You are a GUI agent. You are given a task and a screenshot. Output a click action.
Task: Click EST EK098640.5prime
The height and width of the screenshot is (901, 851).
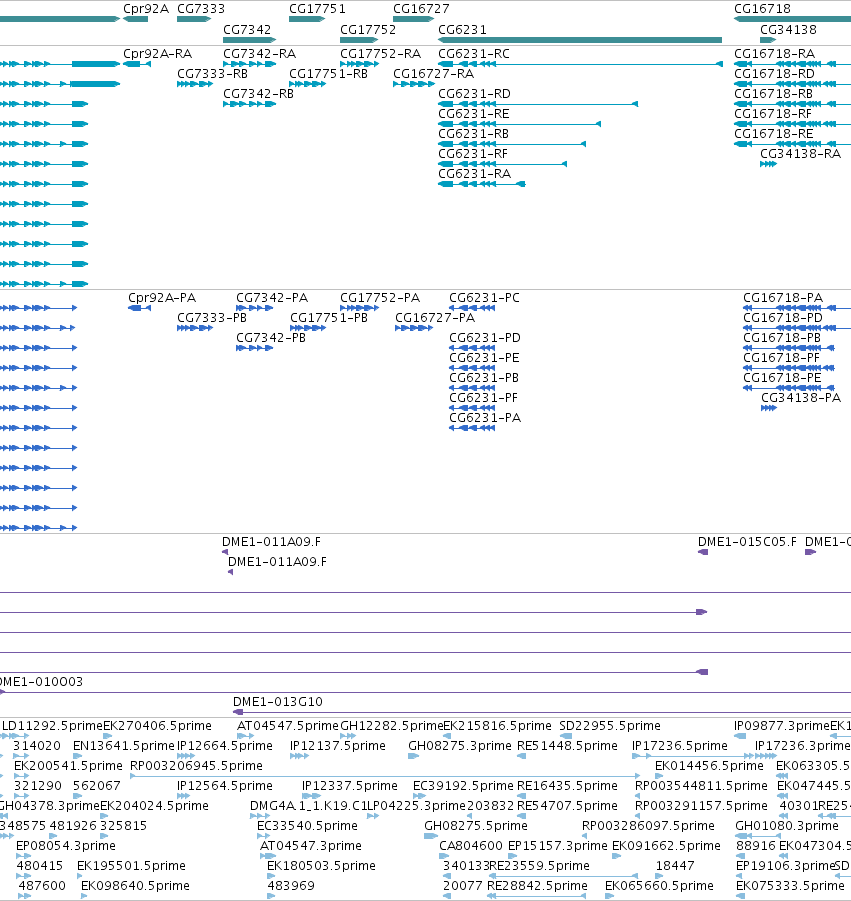click(x=135, y=885)
